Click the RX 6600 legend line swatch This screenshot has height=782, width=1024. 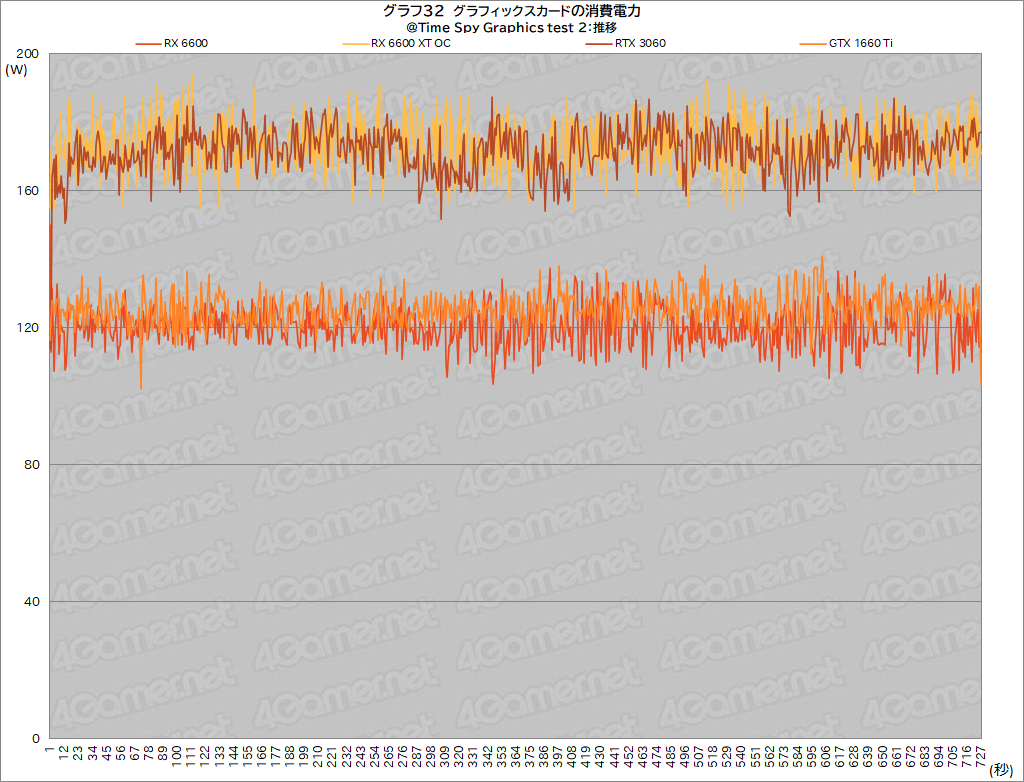(148, 43)
